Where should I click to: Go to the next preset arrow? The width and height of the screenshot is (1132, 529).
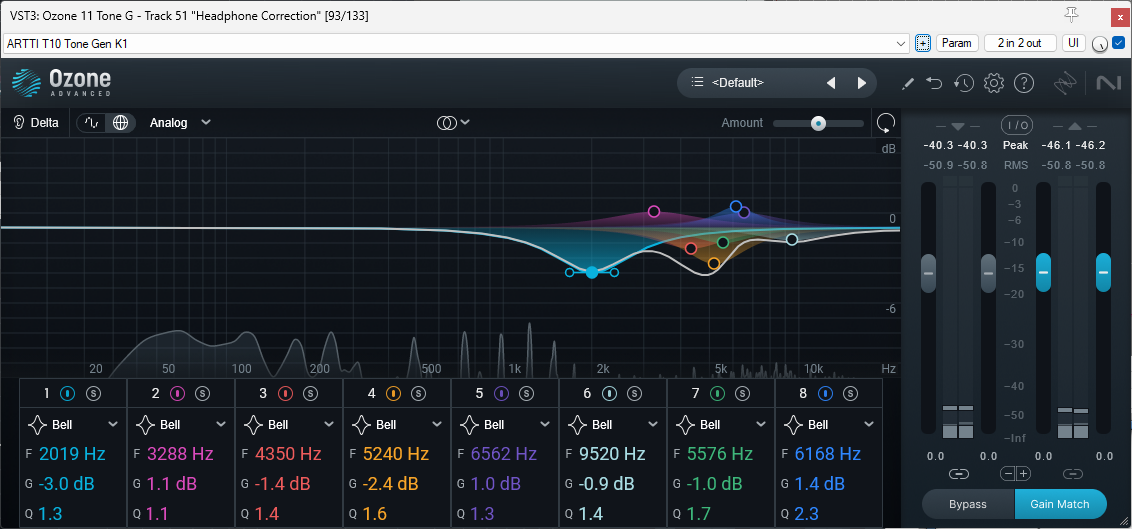pos(862,83)
